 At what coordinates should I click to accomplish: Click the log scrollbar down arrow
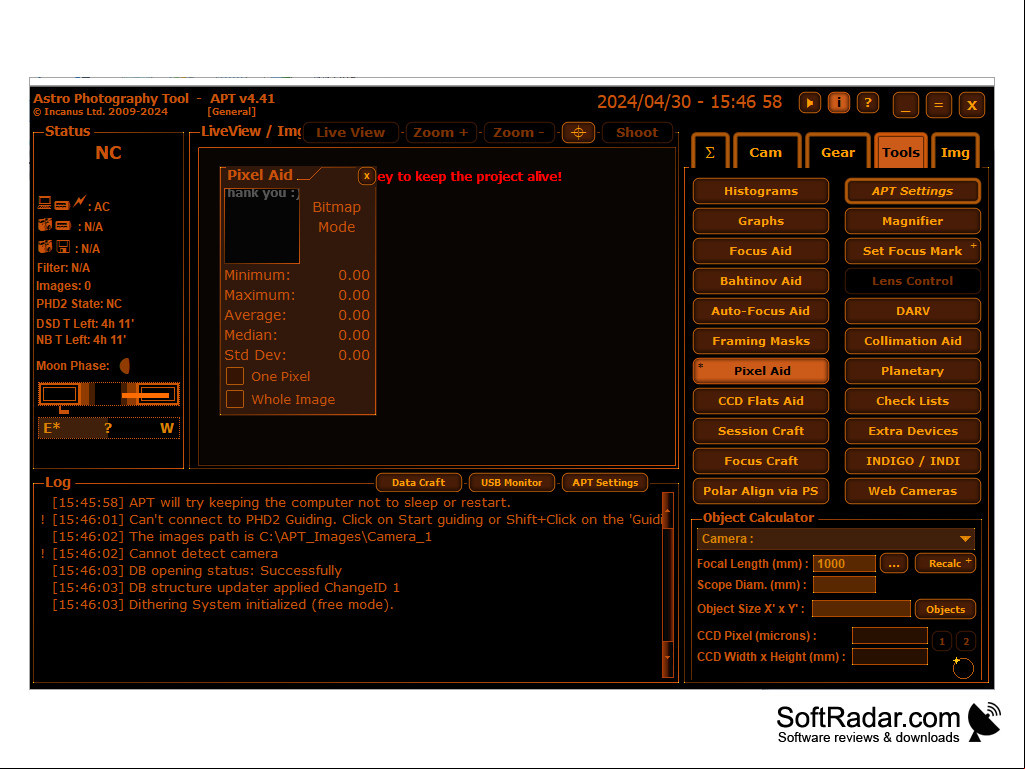tap(667, 658)
